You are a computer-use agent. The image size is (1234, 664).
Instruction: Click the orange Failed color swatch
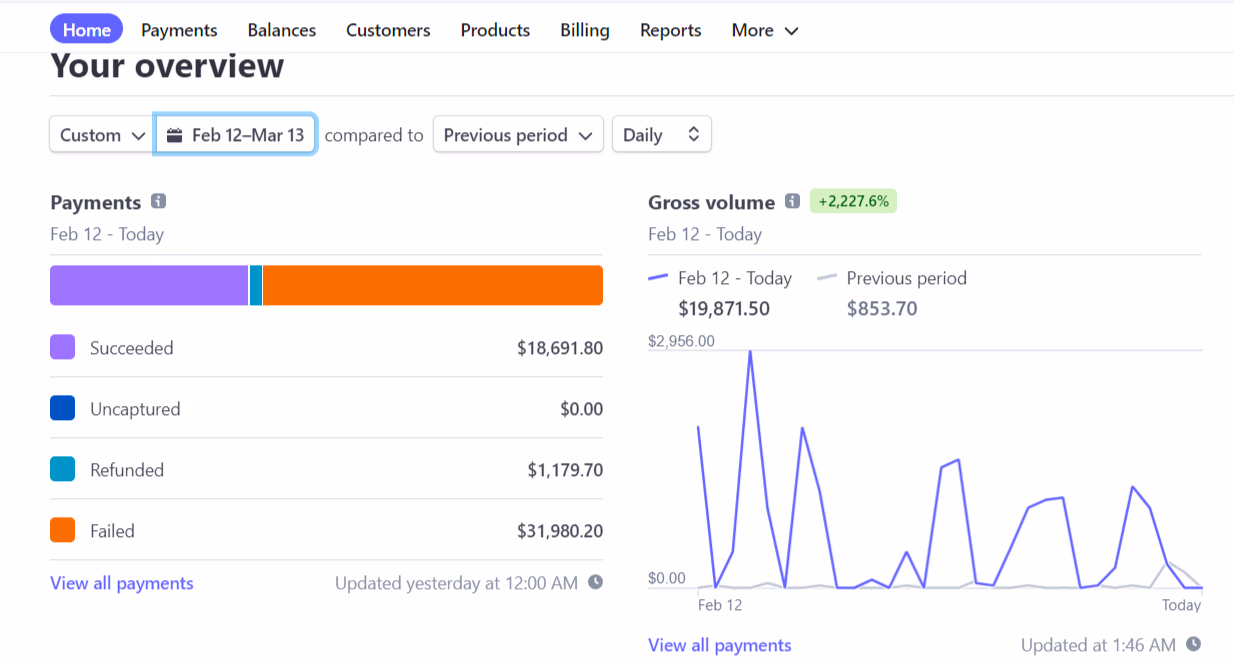pos(63,530)
